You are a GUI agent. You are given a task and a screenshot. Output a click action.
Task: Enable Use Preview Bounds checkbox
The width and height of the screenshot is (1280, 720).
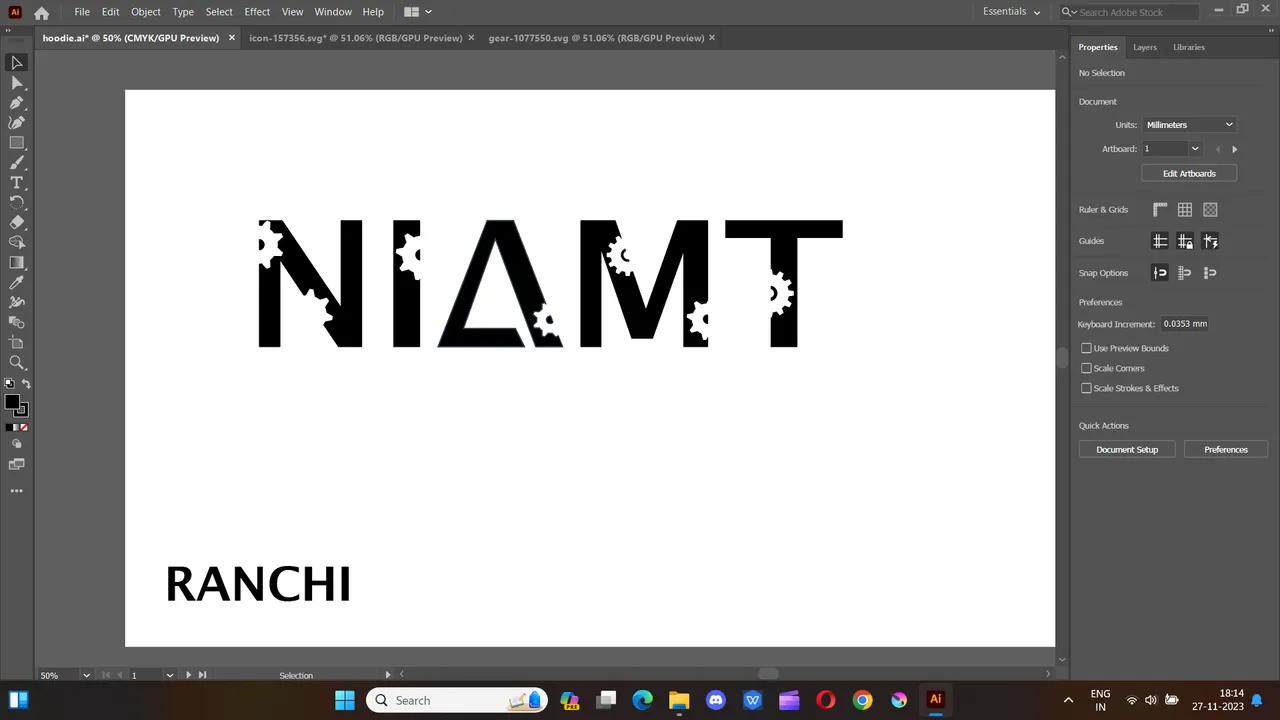pyautogui.click(x=1086, y=348)
